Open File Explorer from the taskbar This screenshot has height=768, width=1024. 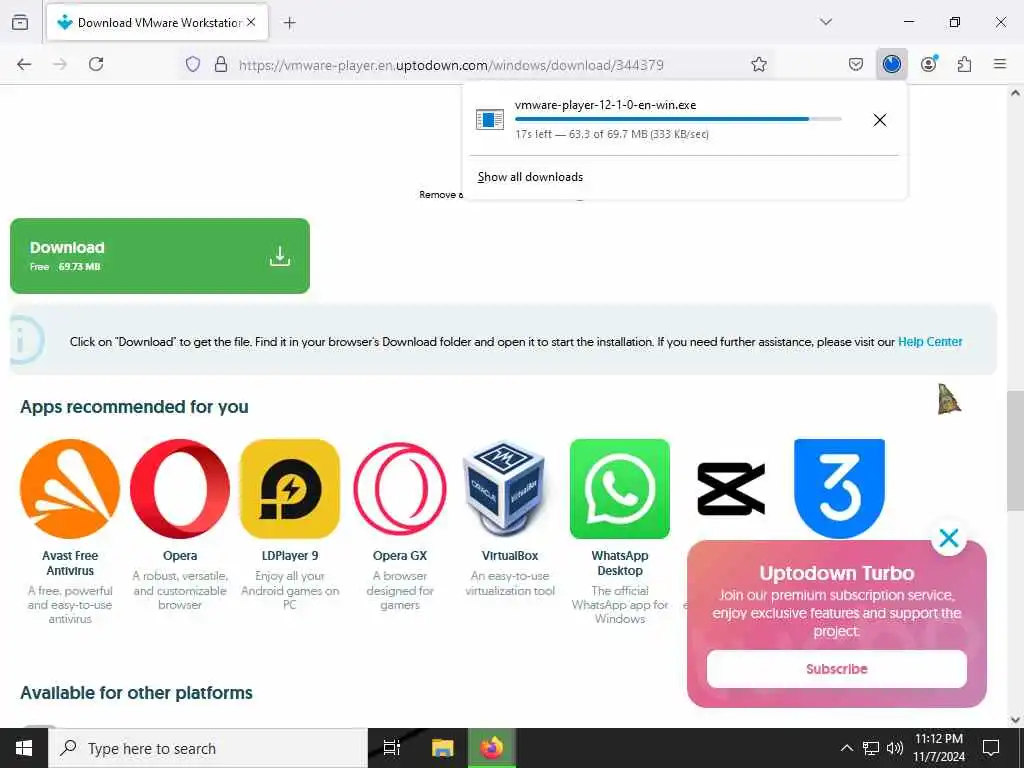click(x=442, y=748)
